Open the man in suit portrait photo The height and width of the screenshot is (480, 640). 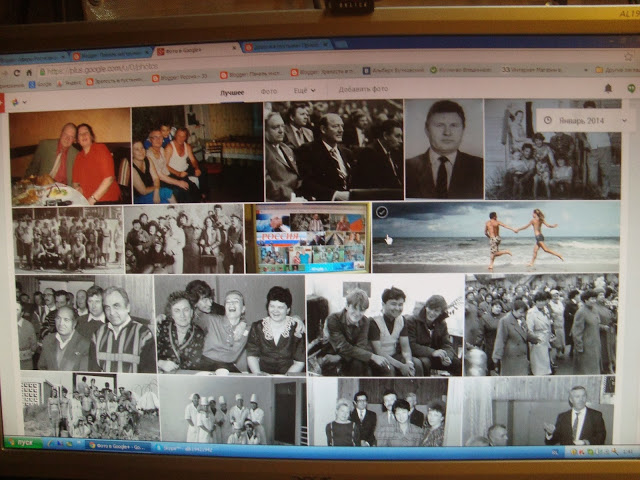[x=444, y=149]
